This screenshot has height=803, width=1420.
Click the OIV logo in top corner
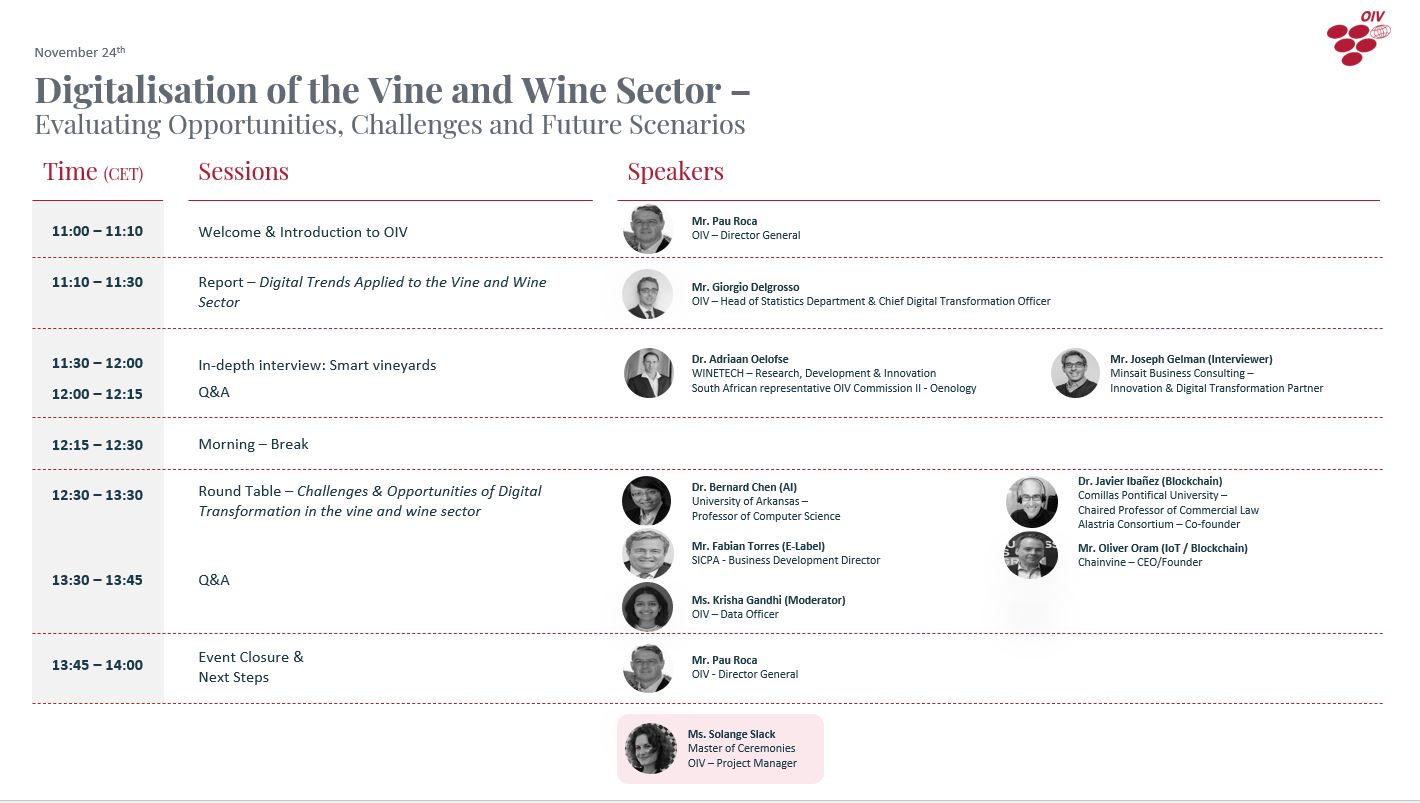(x=1359, y=39)
